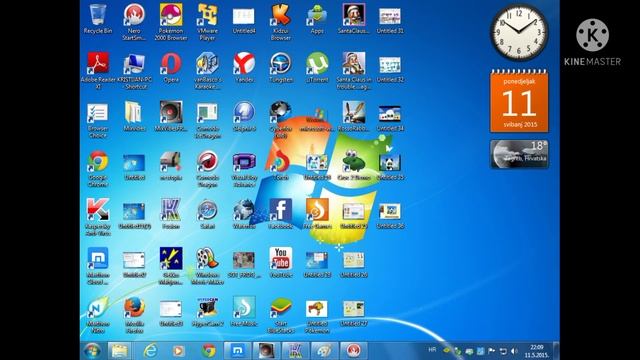Open Windows Media Player taskbar icon
640x360 pixels.
click(x=178, y=351)
